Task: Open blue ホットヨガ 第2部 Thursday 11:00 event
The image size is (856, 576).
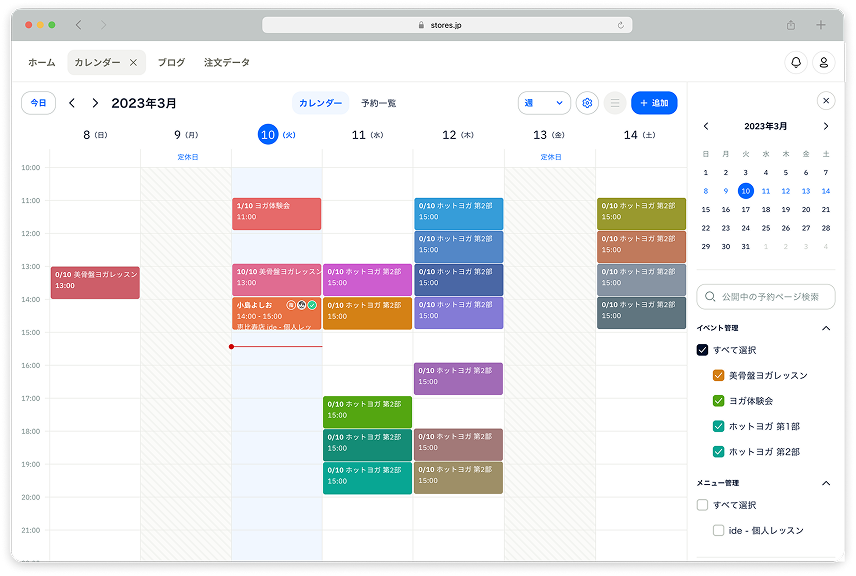Action: point(459,213)
